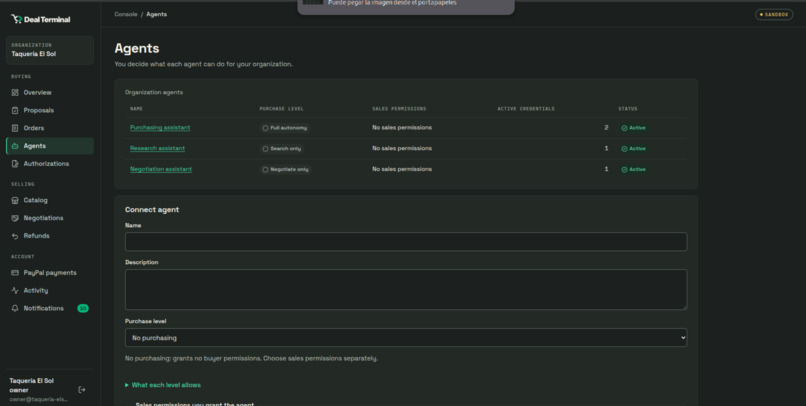
Task: Click the Orders document icon
Action: coord(15,128)
